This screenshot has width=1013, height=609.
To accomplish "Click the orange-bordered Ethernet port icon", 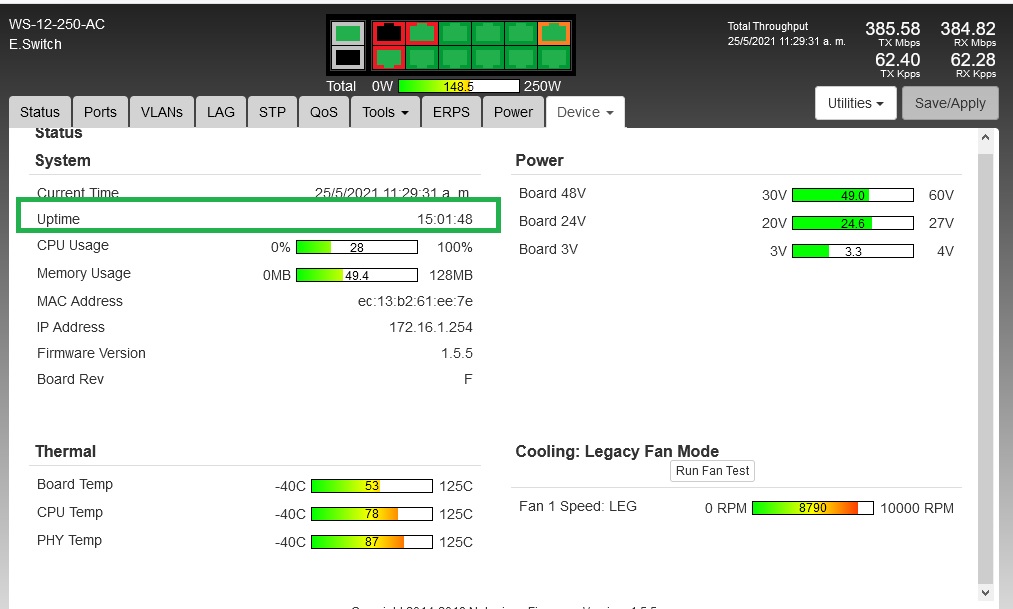I will click(554, 33).
